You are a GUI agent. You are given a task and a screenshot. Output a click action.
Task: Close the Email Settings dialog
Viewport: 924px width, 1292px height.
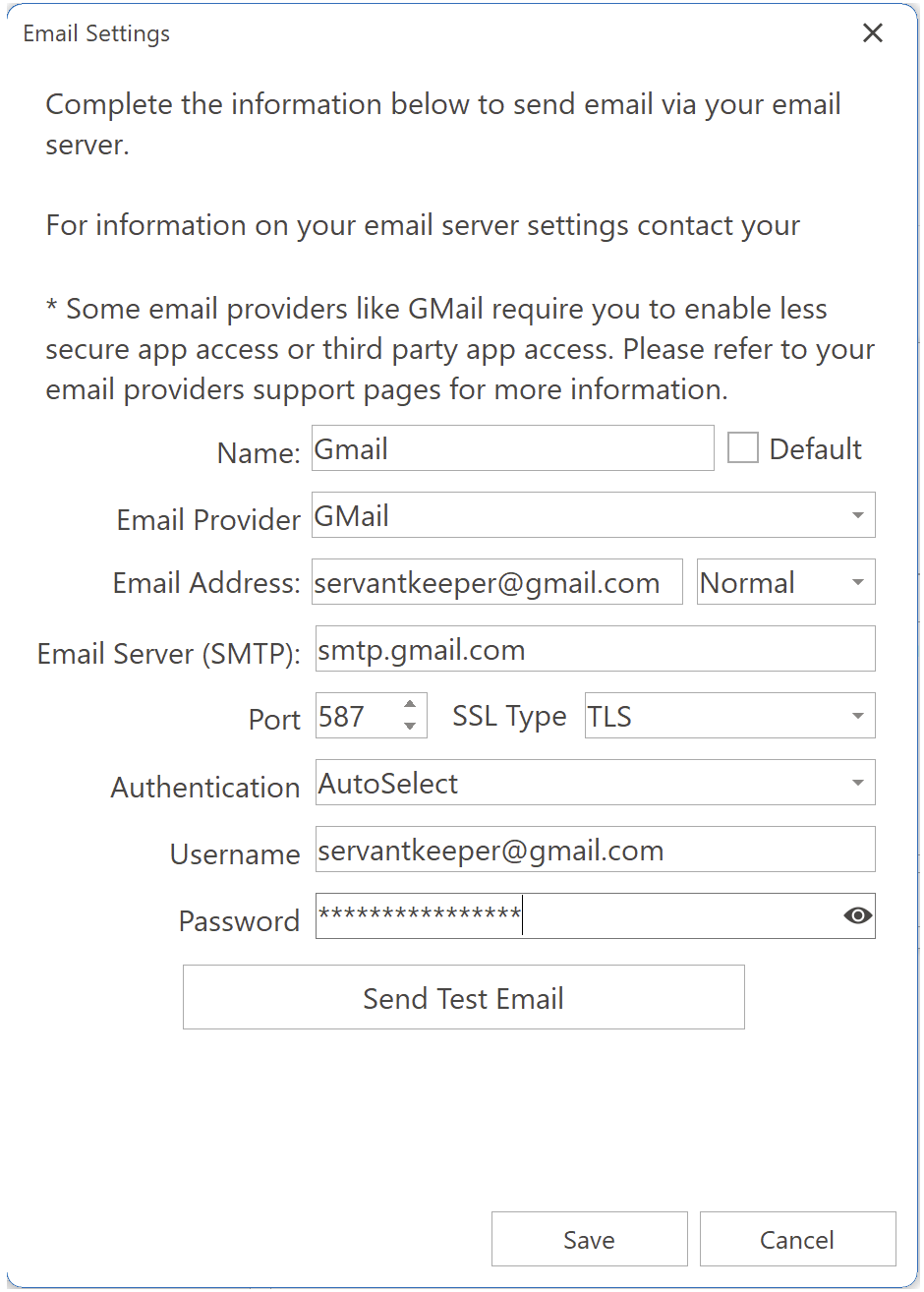coord(872,32)
